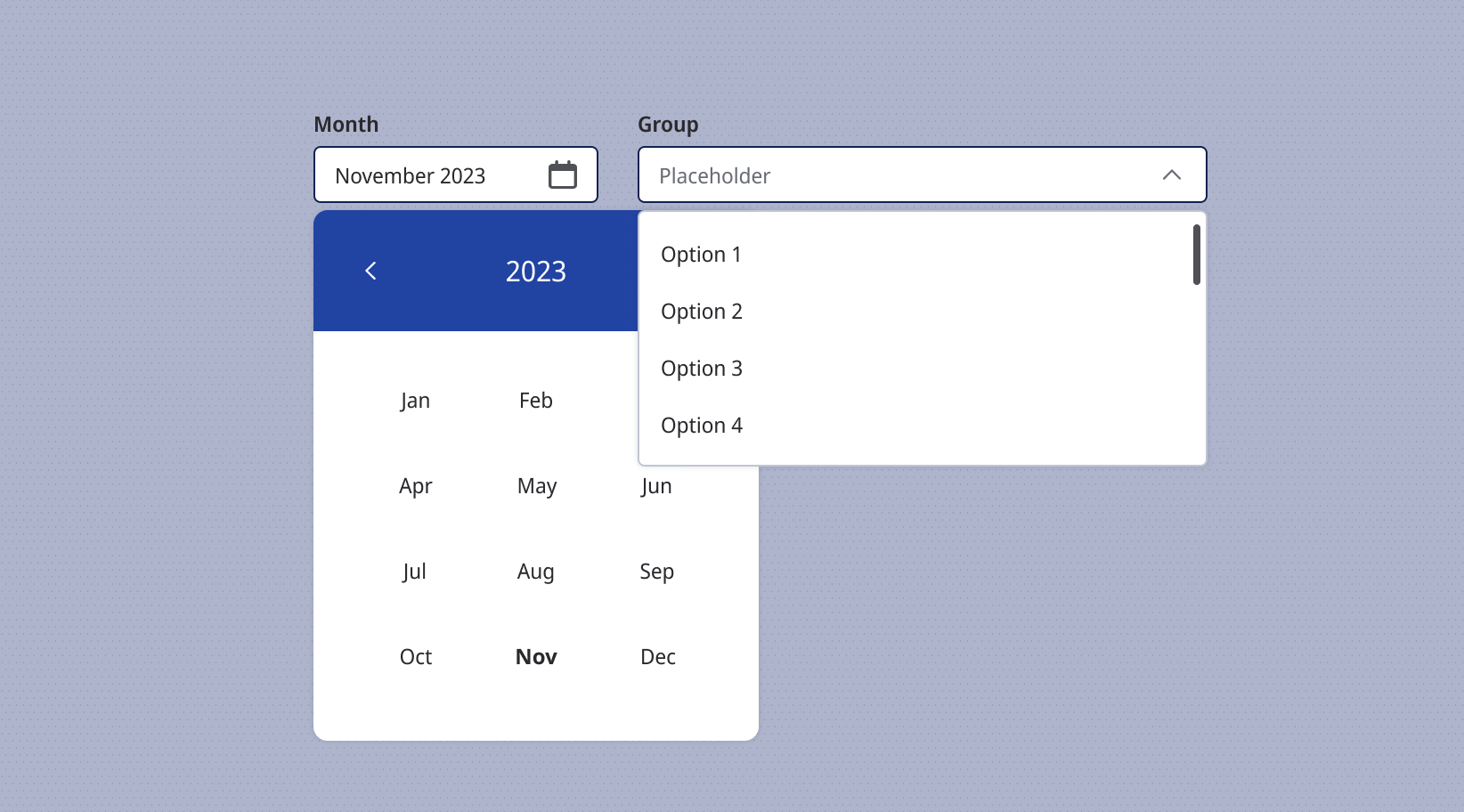Click the back chevron to show previous year
This screenshot has width=1464, height=812.
click(x=370, y=271)
